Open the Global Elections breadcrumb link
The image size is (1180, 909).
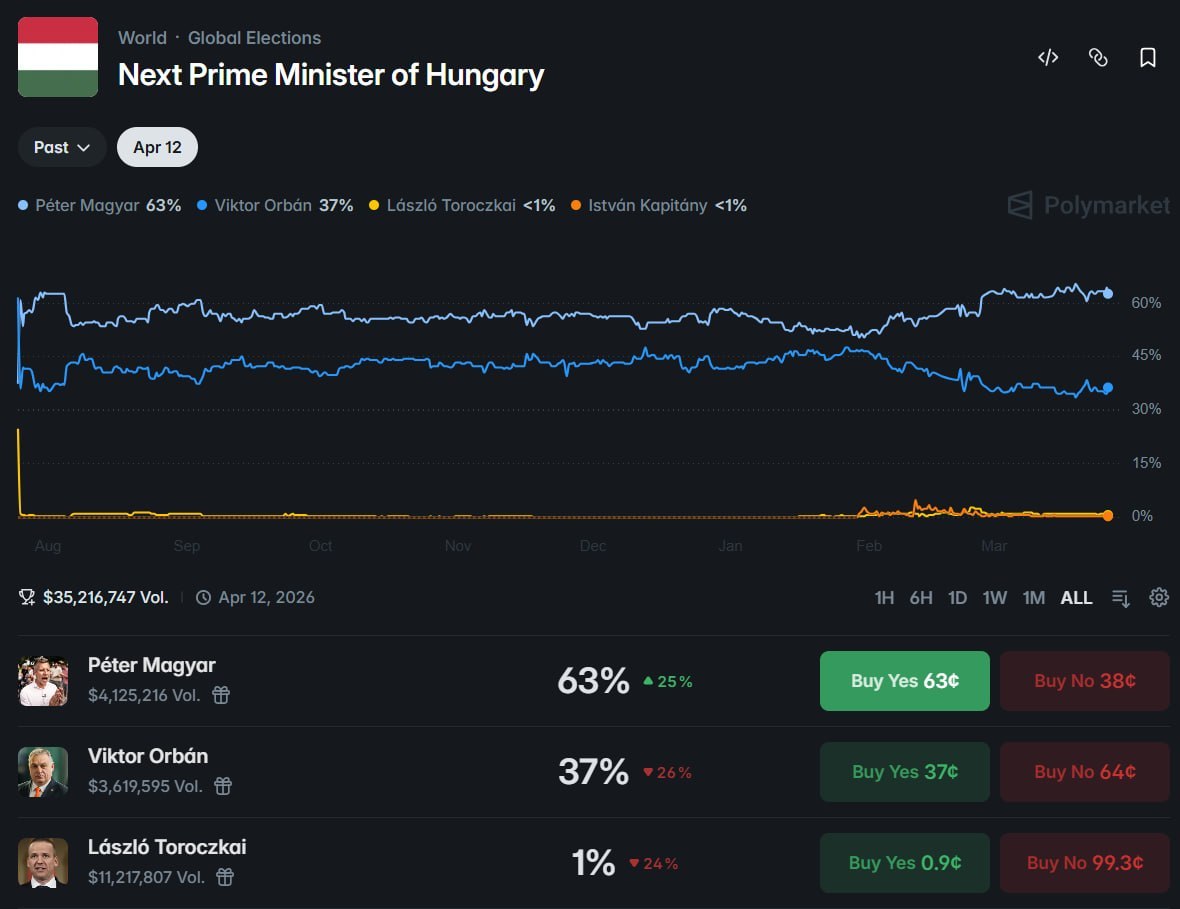[x=254, y=38]
